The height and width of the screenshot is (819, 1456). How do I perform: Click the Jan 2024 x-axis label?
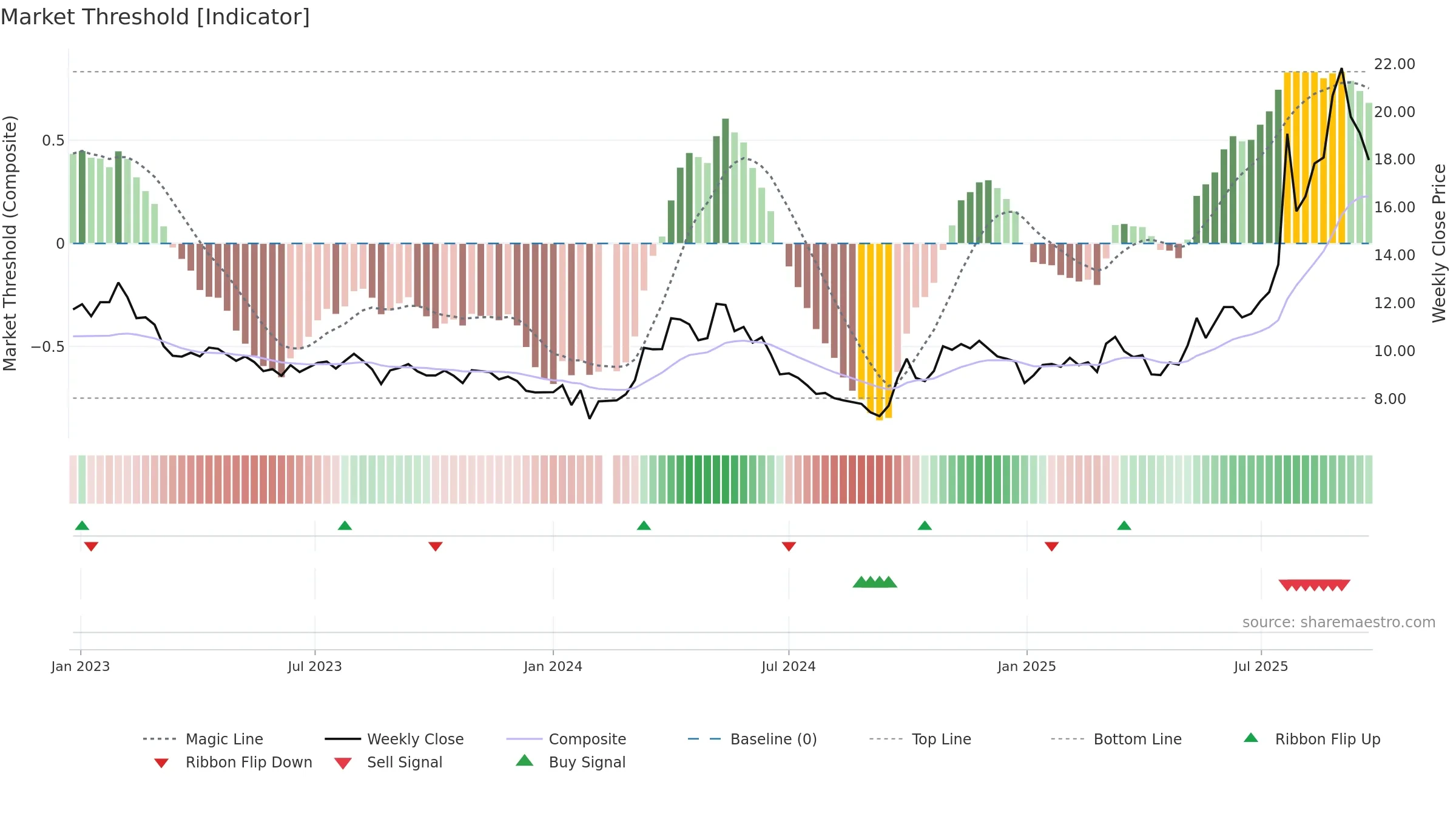click(553, 667)
